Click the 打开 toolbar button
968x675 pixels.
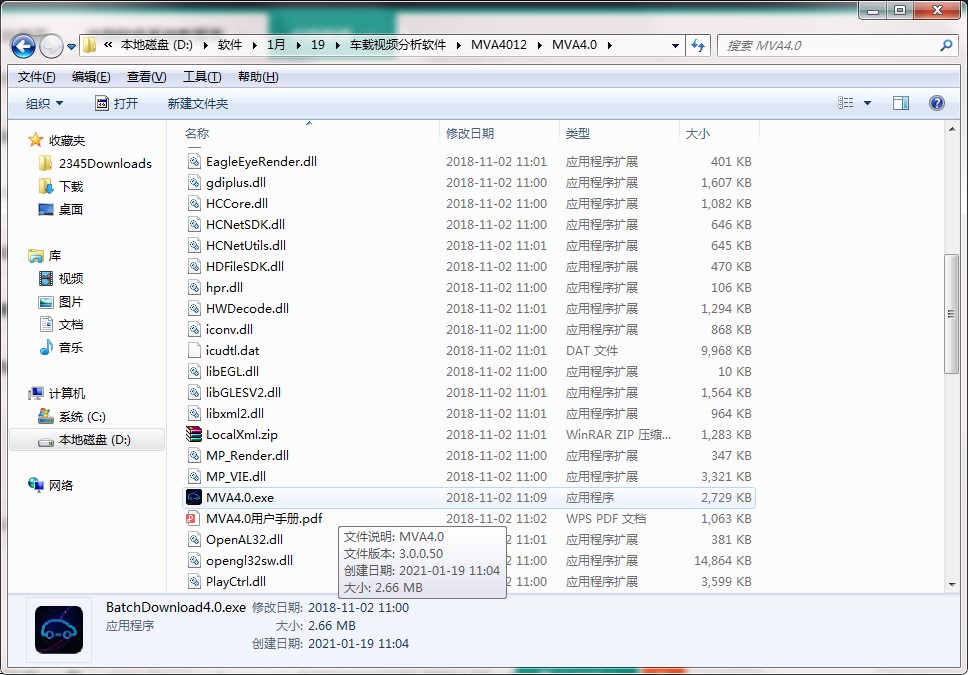tap(116, 103)
